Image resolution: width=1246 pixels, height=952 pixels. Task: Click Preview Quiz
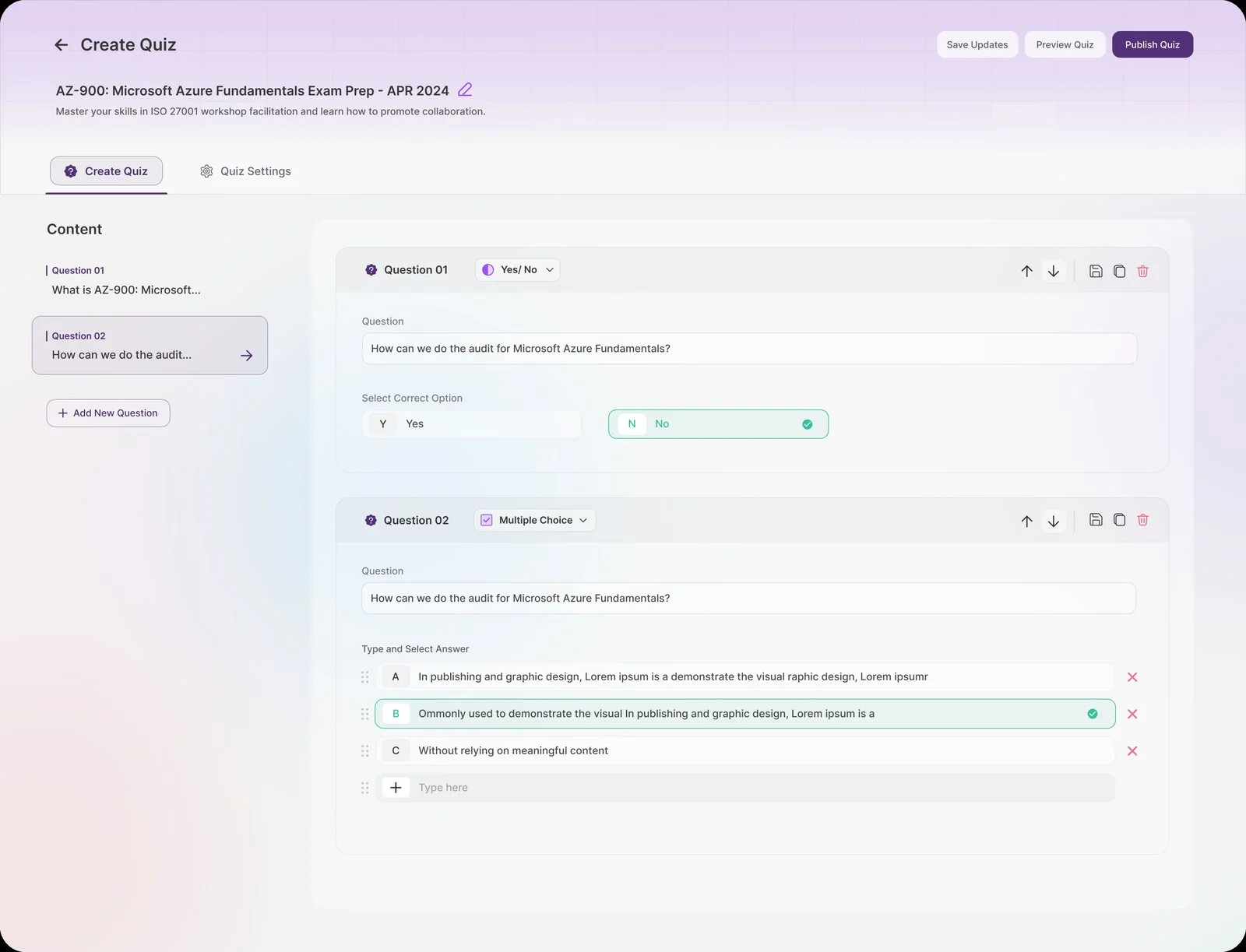[1065, 44]
